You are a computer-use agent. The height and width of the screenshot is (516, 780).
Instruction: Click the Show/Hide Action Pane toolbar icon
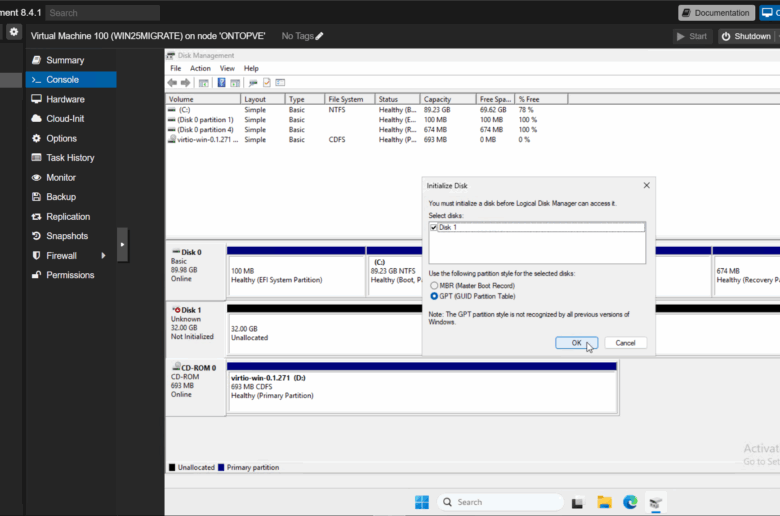235,83
